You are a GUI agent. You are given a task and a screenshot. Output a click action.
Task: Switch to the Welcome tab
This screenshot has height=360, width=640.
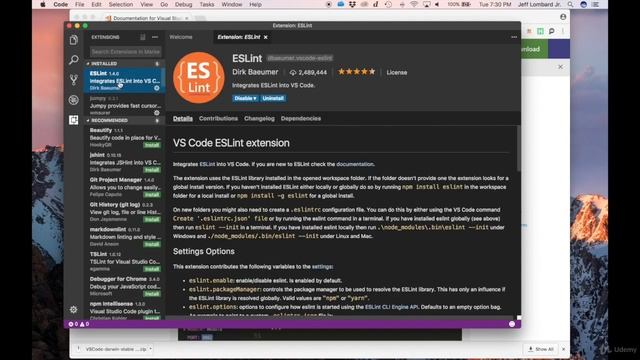181,37
